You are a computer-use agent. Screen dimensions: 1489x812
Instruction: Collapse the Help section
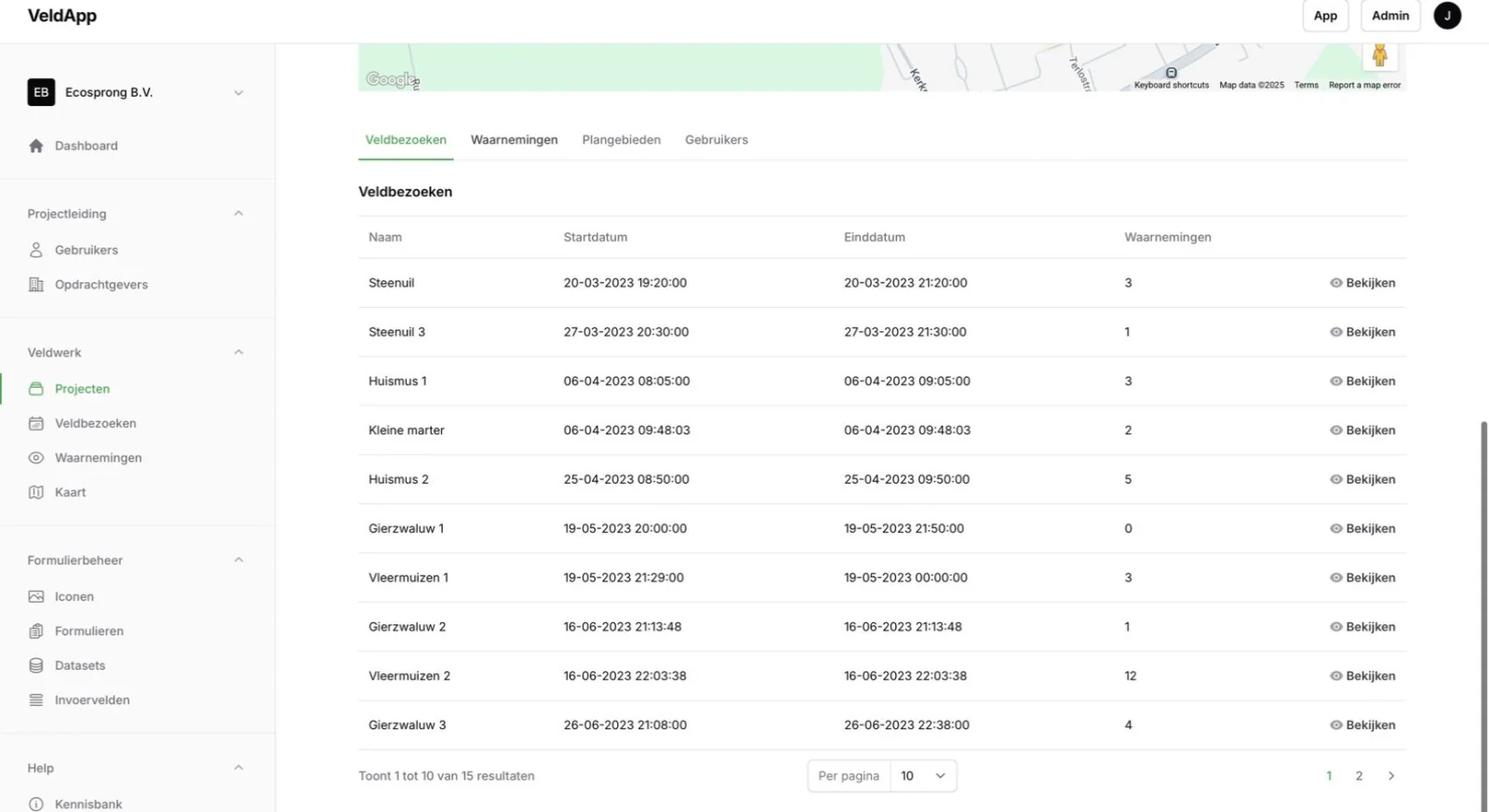(238, 768)
